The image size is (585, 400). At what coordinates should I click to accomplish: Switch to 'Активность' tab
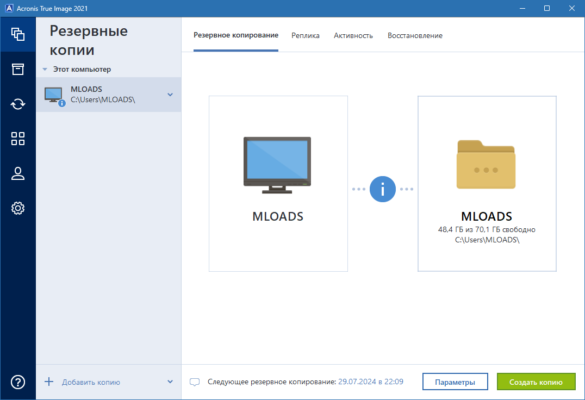353,35
